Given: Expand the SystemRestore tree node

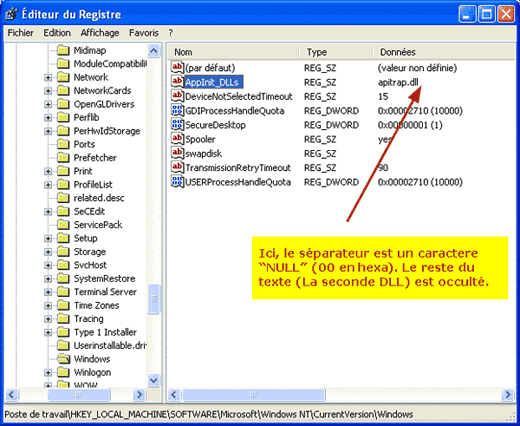Looking at the screenshot, I should [x=48, y=278].
